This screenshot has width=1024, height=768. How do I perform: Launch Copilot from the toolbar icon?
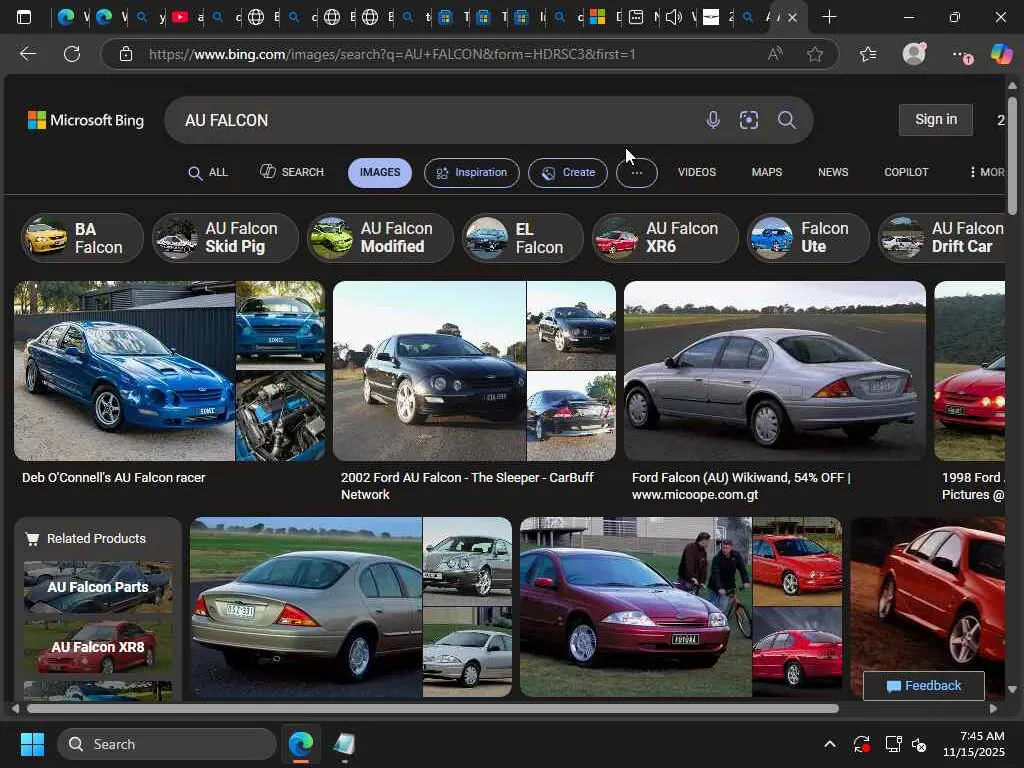(x=1002, y=54)
